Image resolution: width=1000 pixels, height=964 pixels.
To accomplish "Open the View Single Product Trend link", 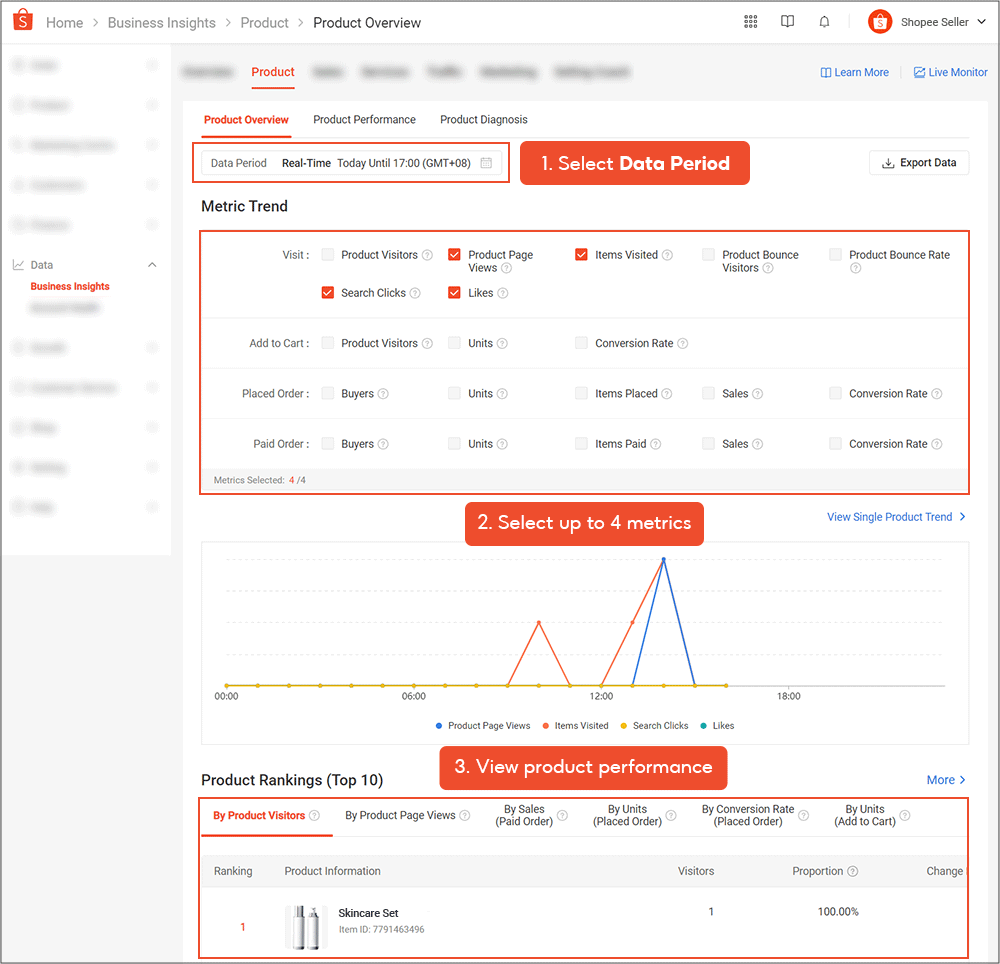I will [889, 516].
